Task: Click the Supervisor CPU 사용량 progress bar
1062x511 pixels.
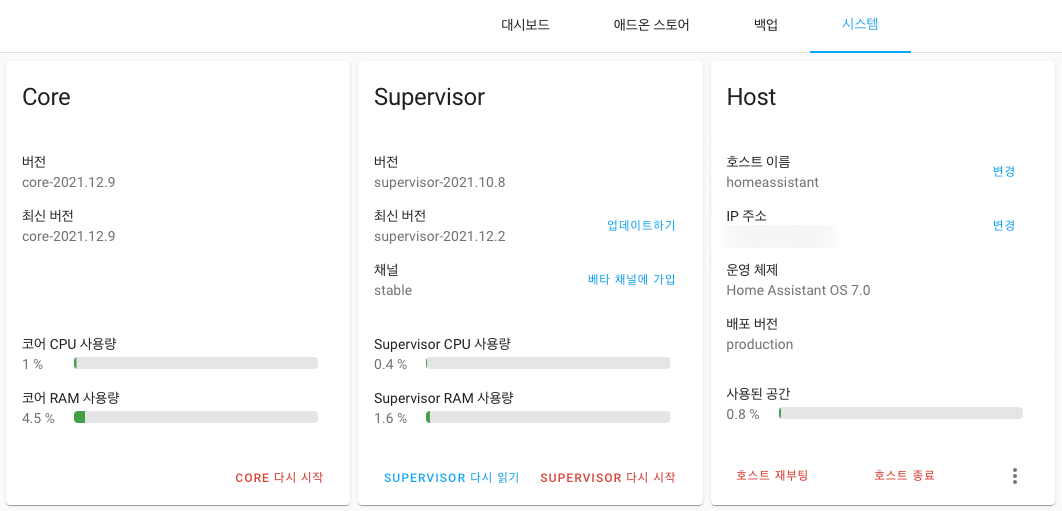Action: 548,363
